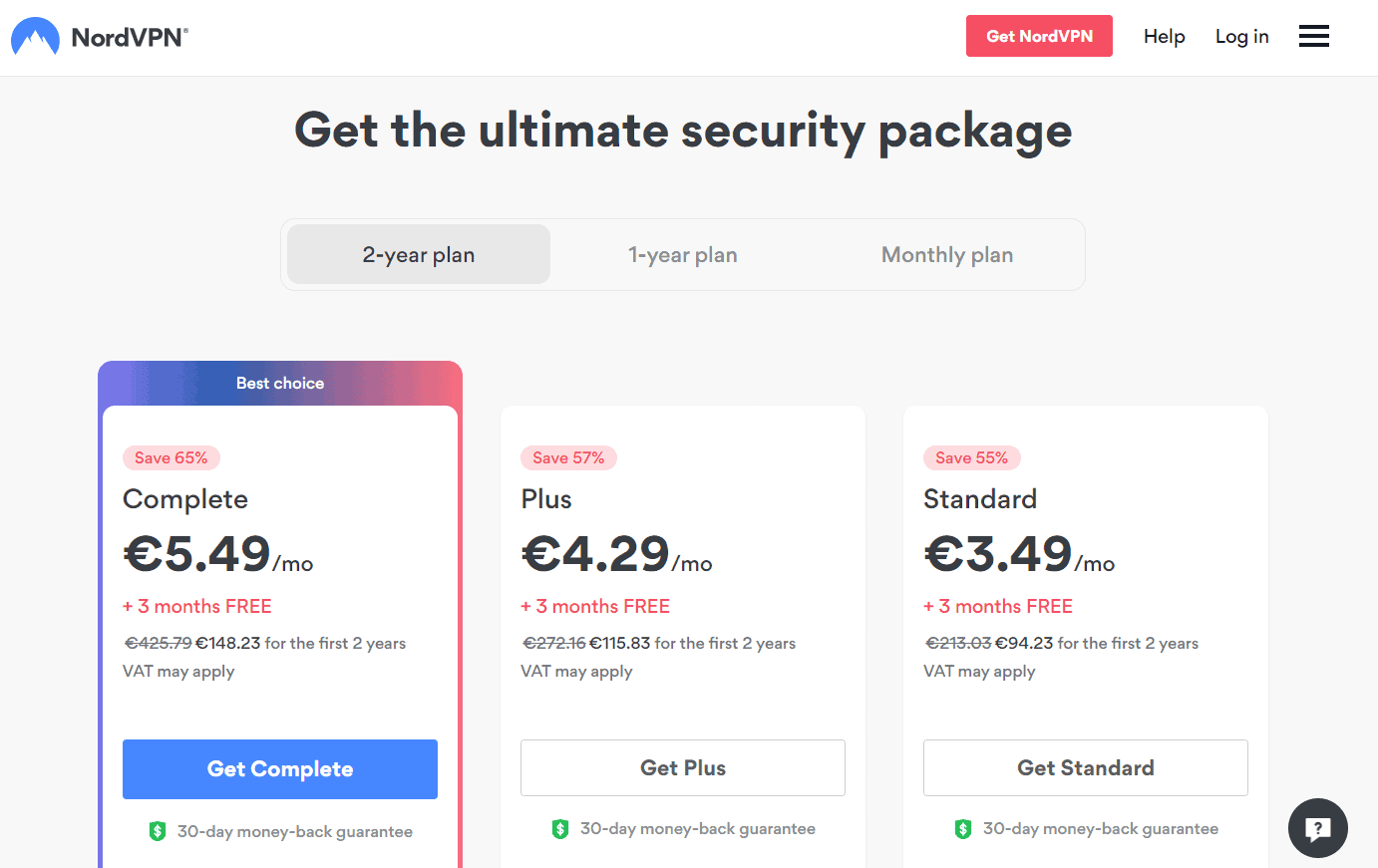Click the Save 55% badge
The image size is (1378, 868).
coord(971,458)
